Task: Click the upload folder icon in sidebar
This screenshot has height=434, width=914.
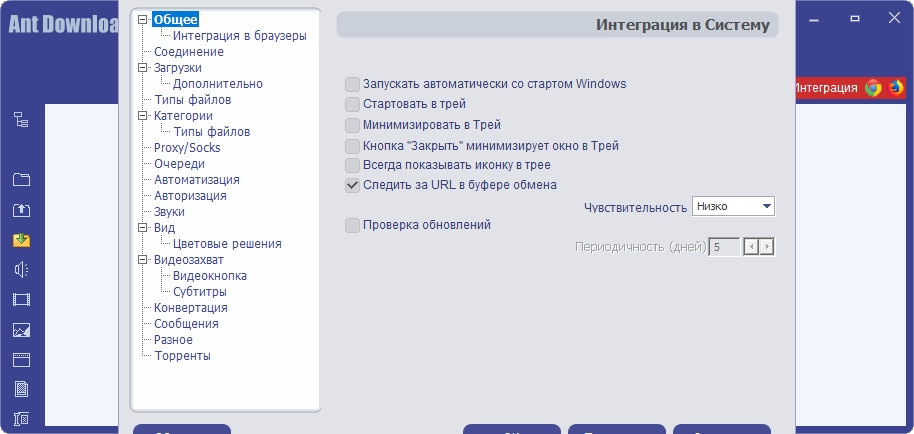Action: point(21,210)
